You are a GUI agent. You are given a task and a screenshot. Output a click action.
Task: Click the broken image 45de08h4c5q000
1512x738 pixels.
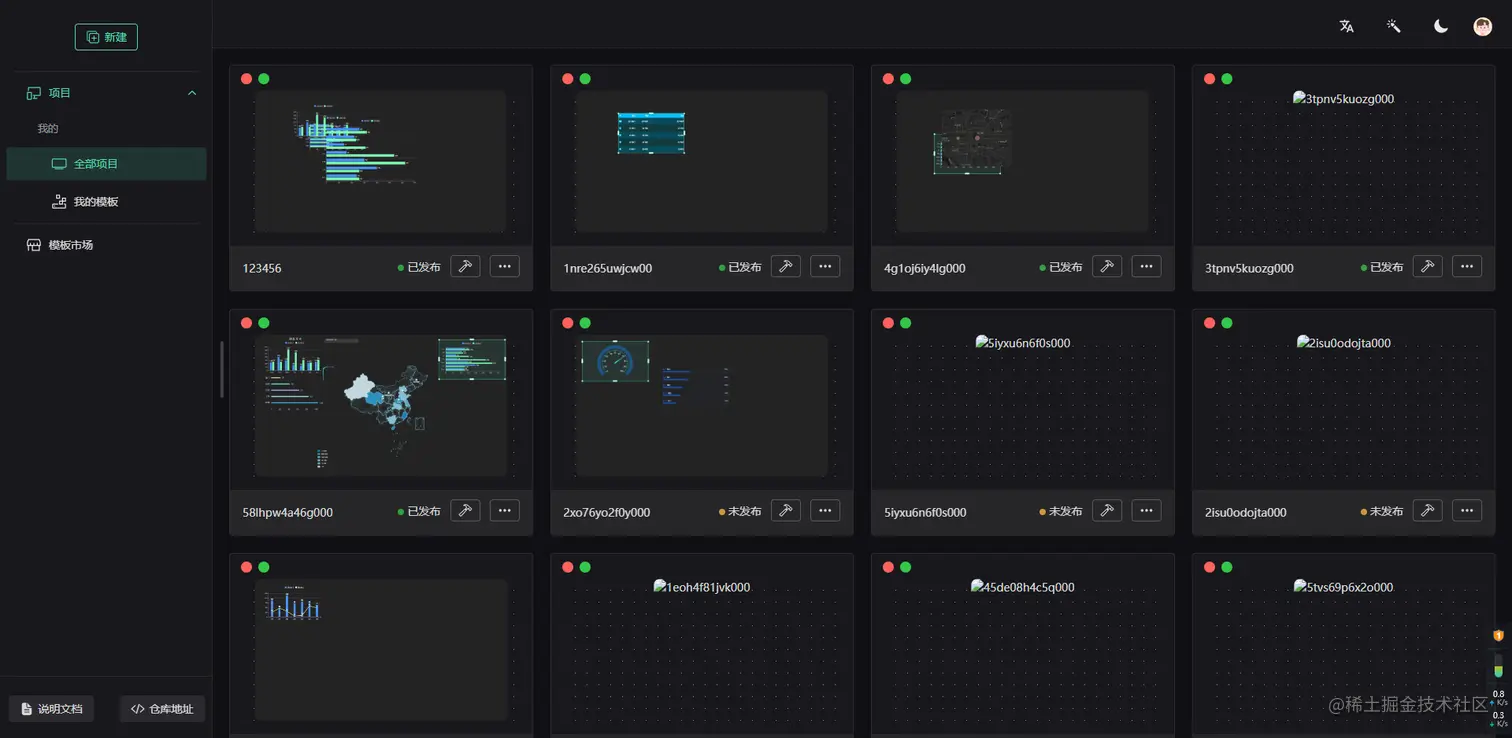pyautogui.click(x=1023, y=587)
